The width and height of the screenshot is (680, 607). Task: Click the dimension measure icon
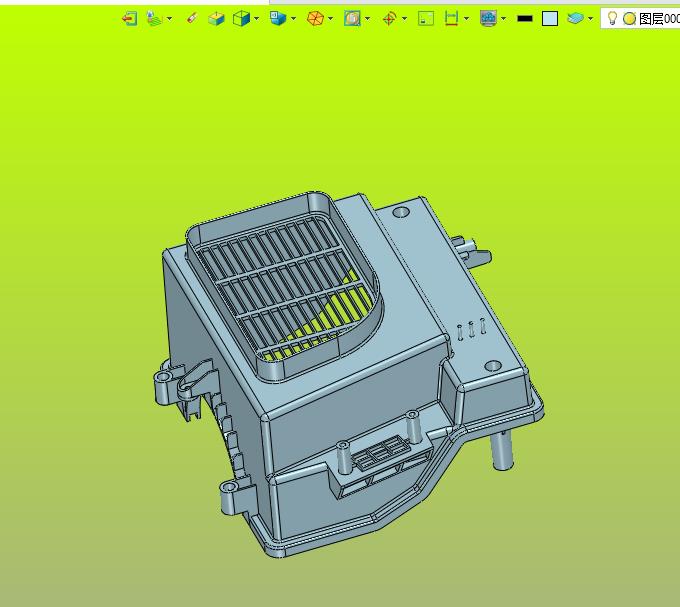coord(451,19)
